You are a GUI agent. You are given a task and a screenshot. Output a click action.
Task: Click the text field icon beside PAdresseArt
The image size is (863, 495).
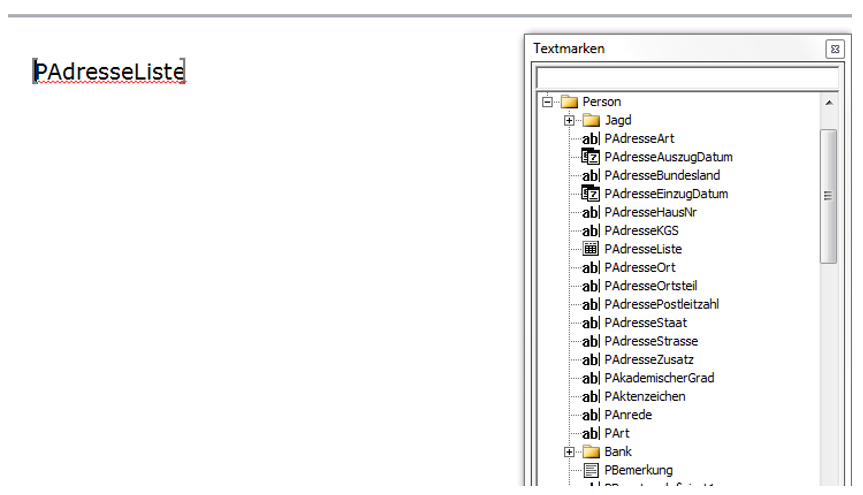590,139
